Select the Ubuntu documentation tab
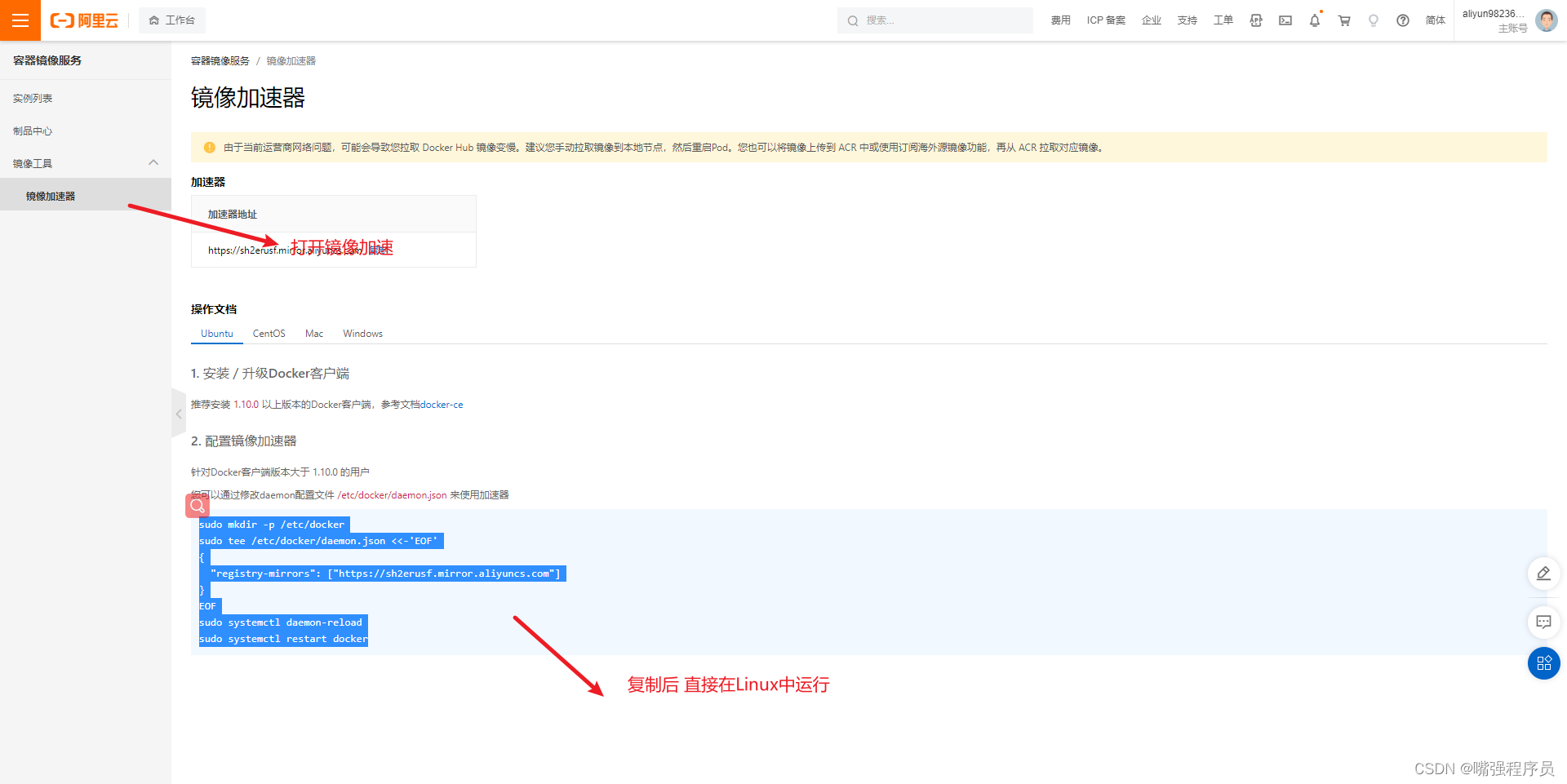Screen dimensions: 1567x784 pyautogui.click(x=217, y=334)
